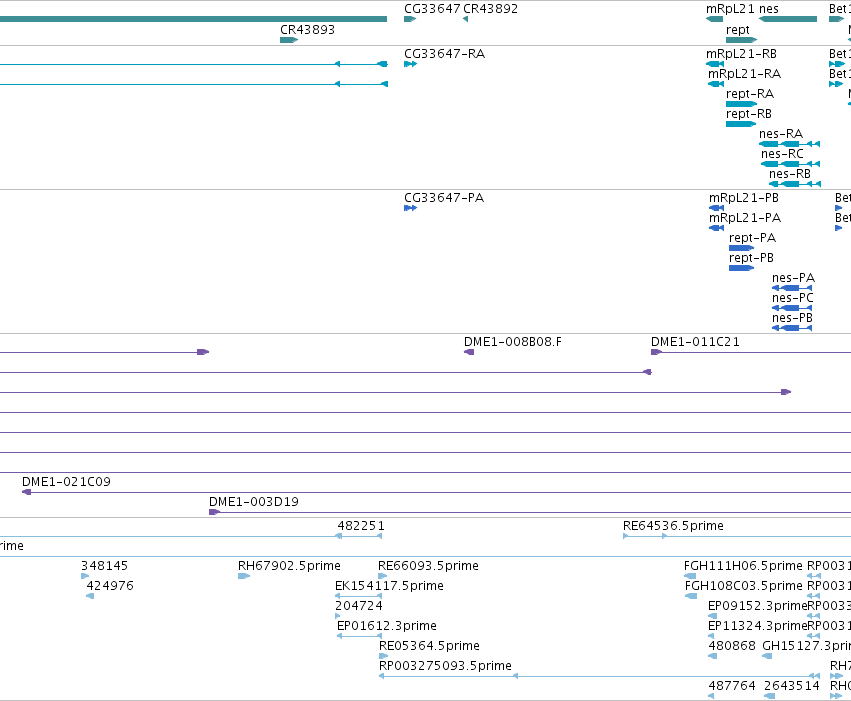Select clone DME1-008B08.F
Image resolution: width=851 pixels, height=701 pixels.
[x=513, y=342]
